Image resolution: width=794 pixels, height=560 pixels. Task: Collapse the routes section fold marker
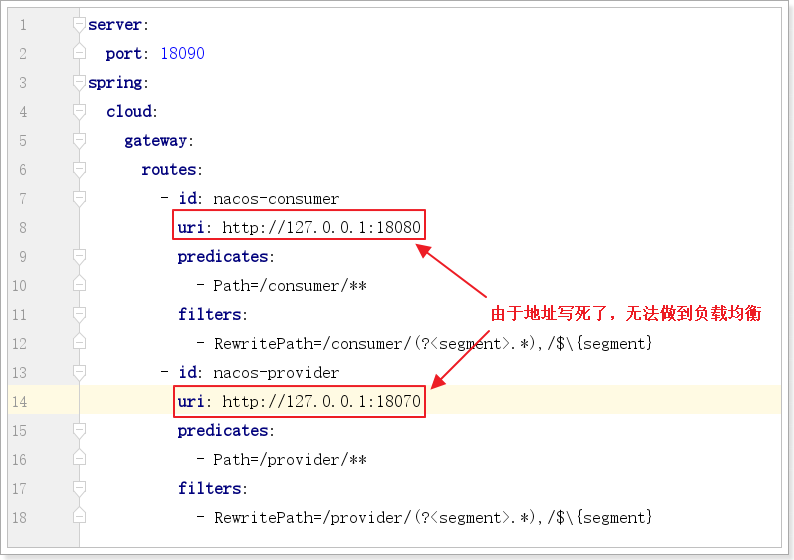click(79, 169)
